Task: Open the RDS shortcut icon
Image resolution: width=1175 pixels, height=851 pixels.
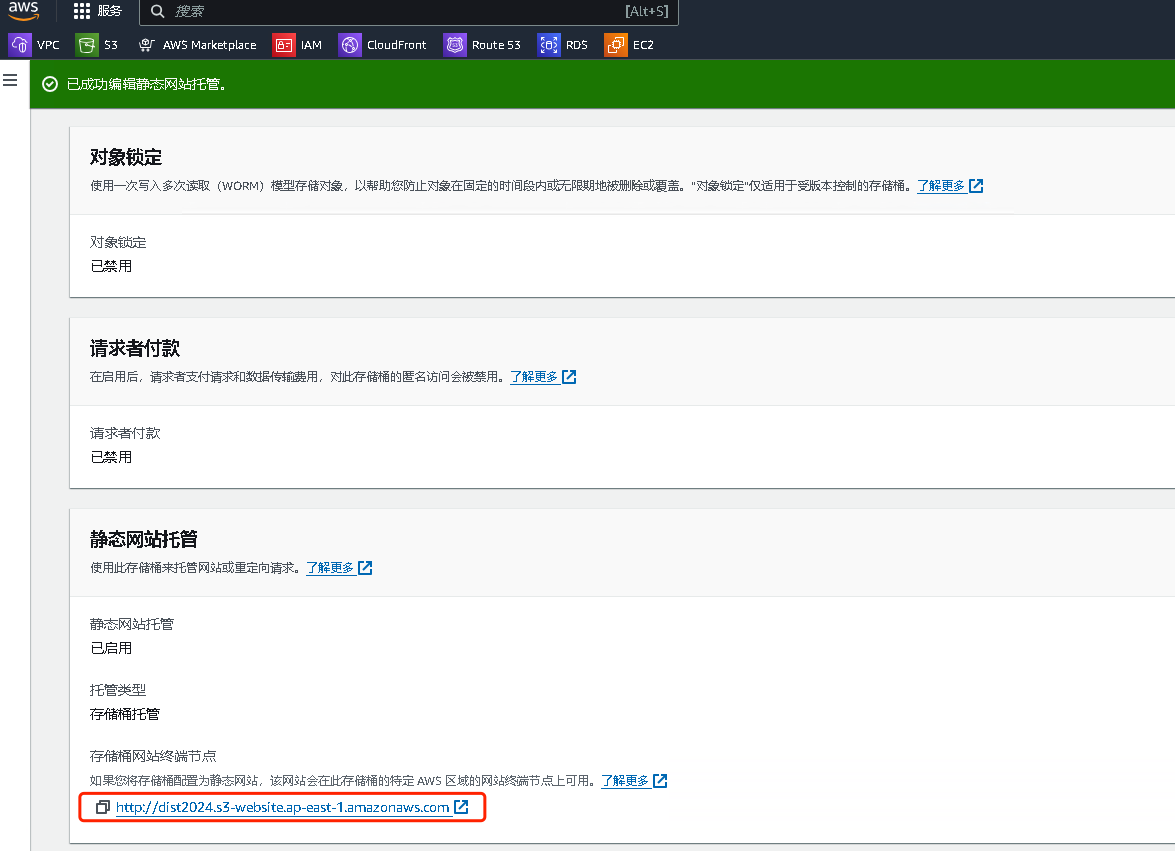Action: click(549, 45)
